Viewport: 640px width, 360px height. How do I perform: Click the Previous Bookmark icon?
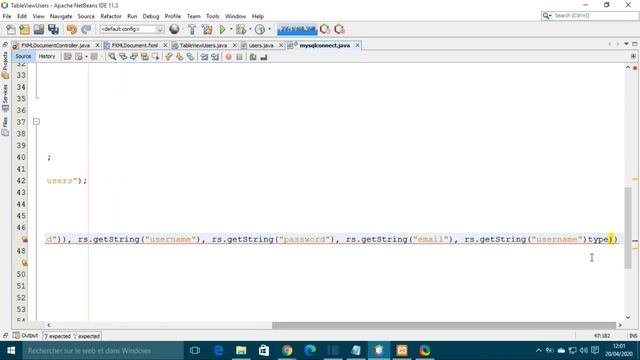[169, 57]
